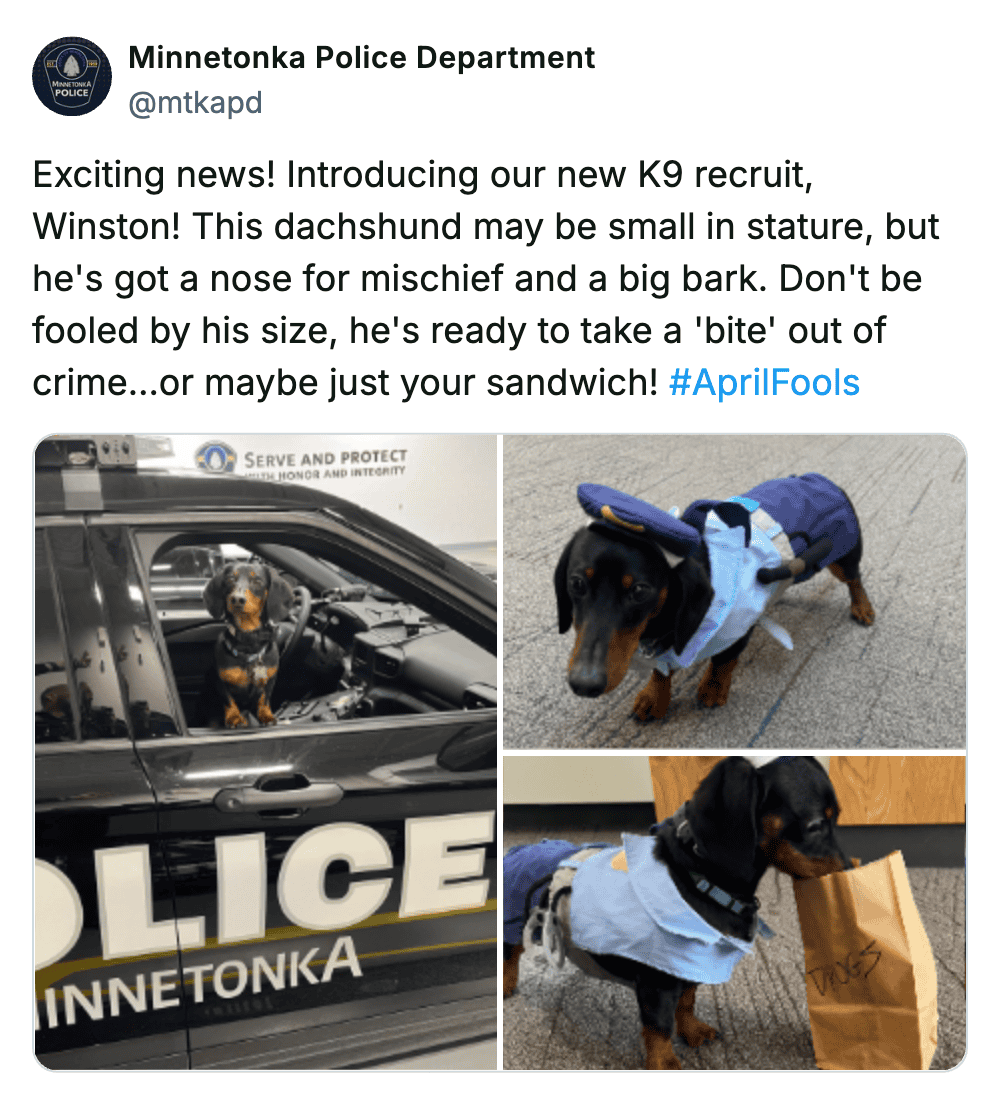The width and height of the screenshot is (996, 1102).
Task: Open photo of dachshund wearing police hat
Action: [735, 592]
